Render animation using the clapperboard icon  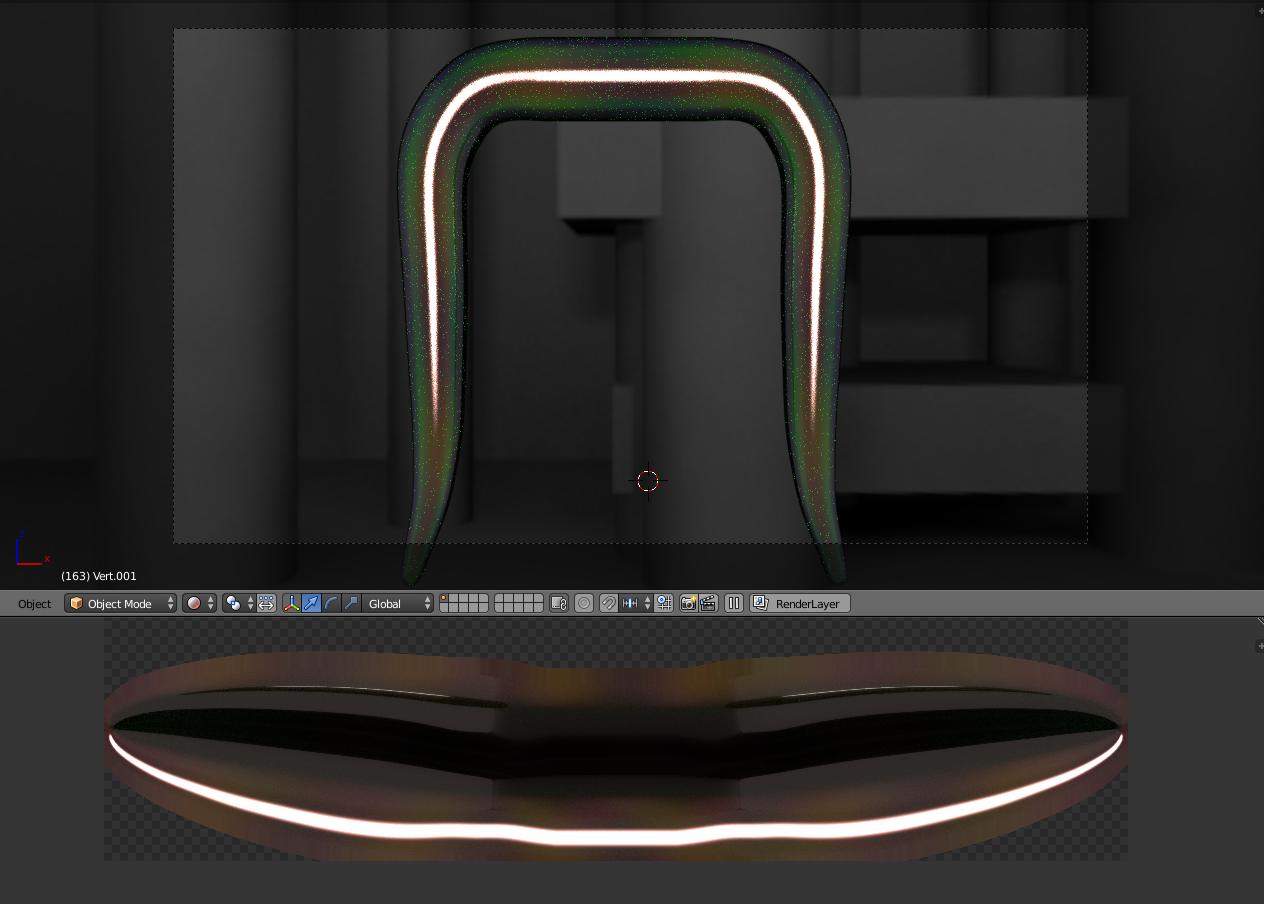710,603
